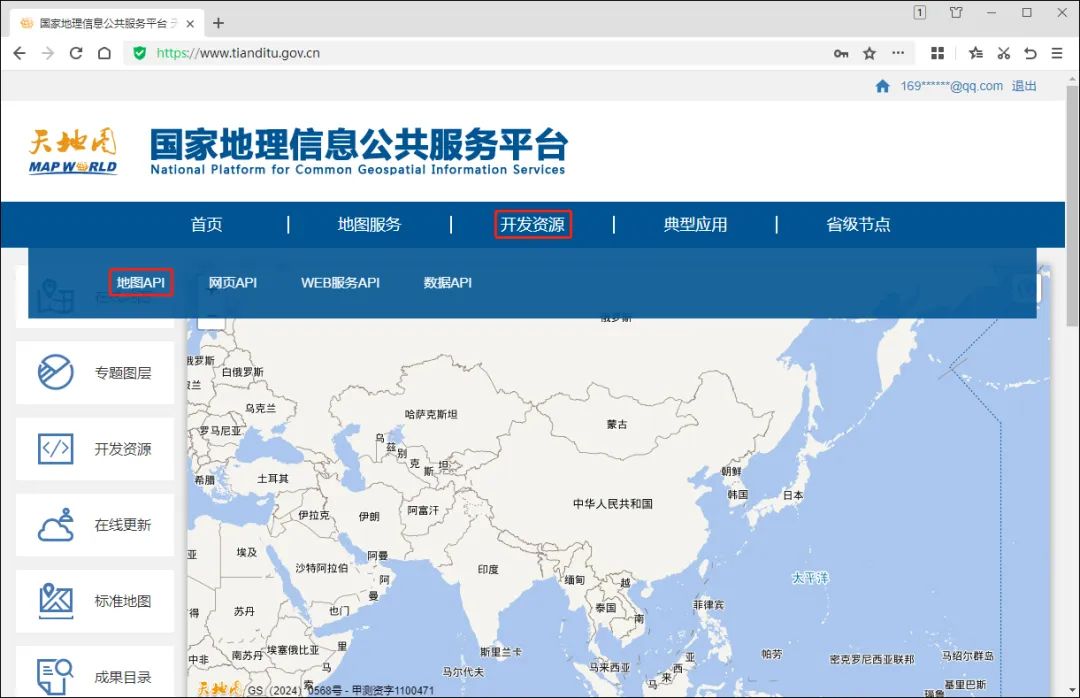The height and width of the screenshot is (698, 1080).
Task: Open the 省级节点 navigation item
Action: pos(858,225)
